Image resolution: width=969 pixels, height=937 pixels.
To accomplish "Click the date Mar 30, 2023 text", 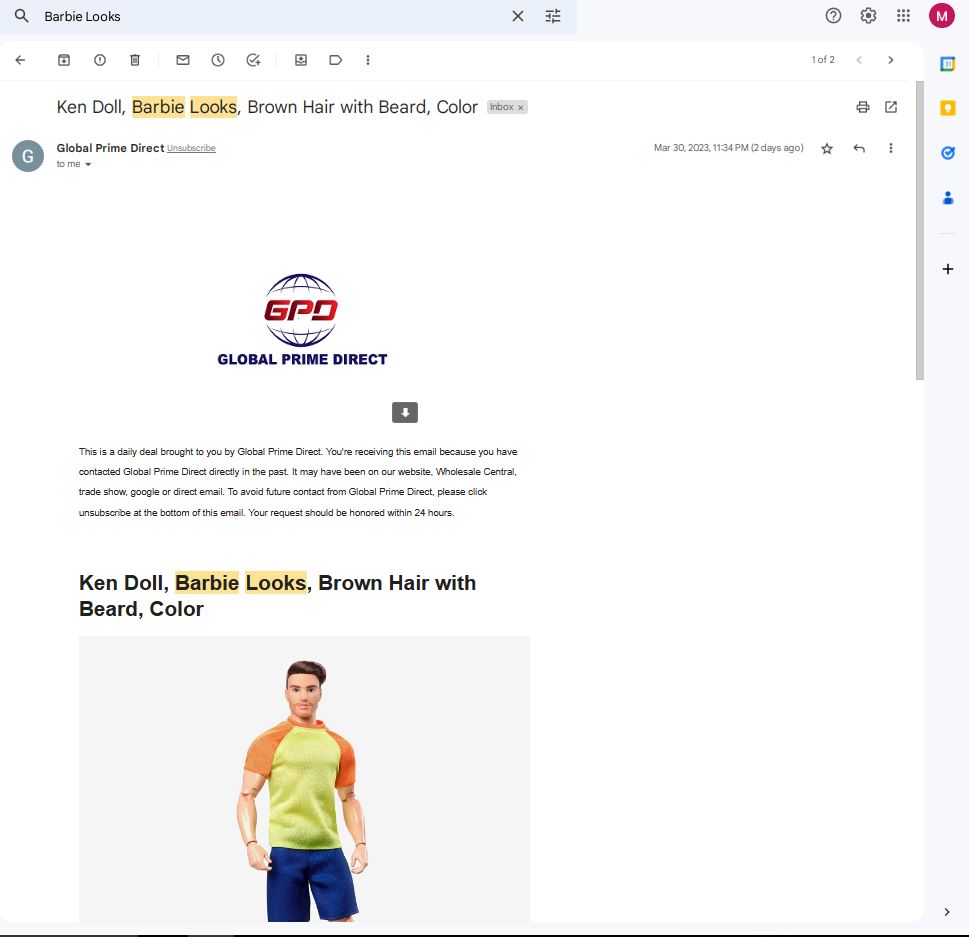I will [729, 148].
